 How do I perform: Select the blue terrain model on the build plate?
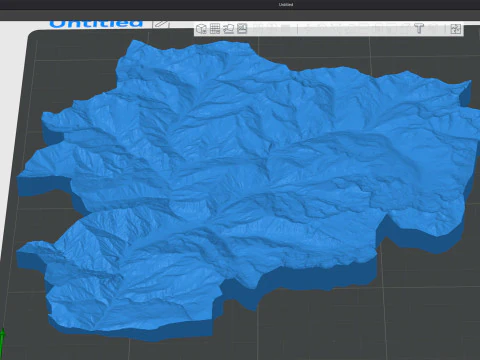[x=247, y=187]
